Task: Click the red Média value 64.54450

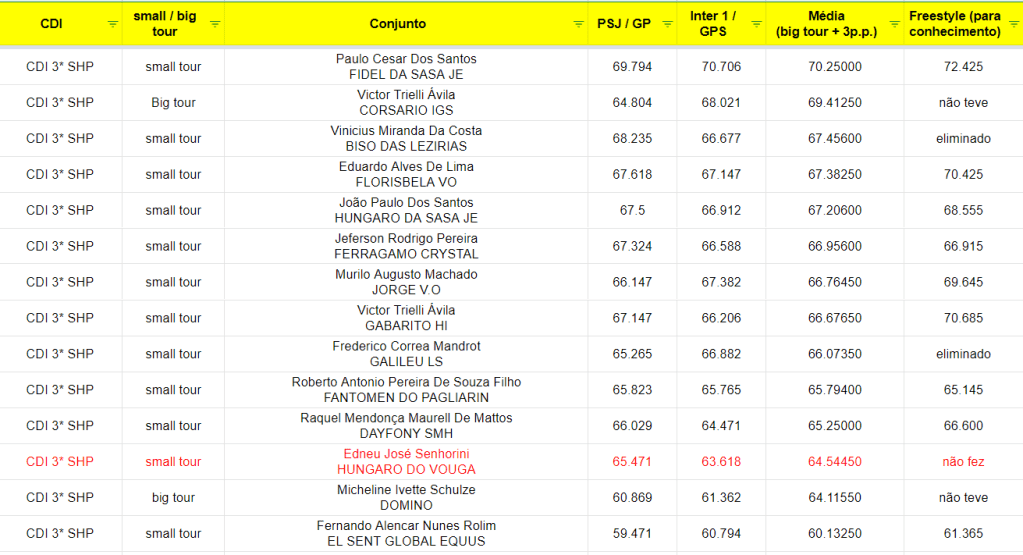Action: 834,462
